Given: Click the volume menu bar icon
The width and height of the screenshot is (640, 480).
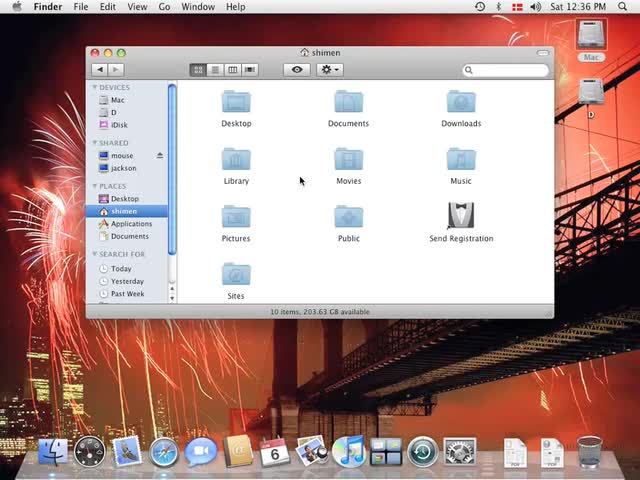Looking at the screenshot, I should click(x=536, y=7).
